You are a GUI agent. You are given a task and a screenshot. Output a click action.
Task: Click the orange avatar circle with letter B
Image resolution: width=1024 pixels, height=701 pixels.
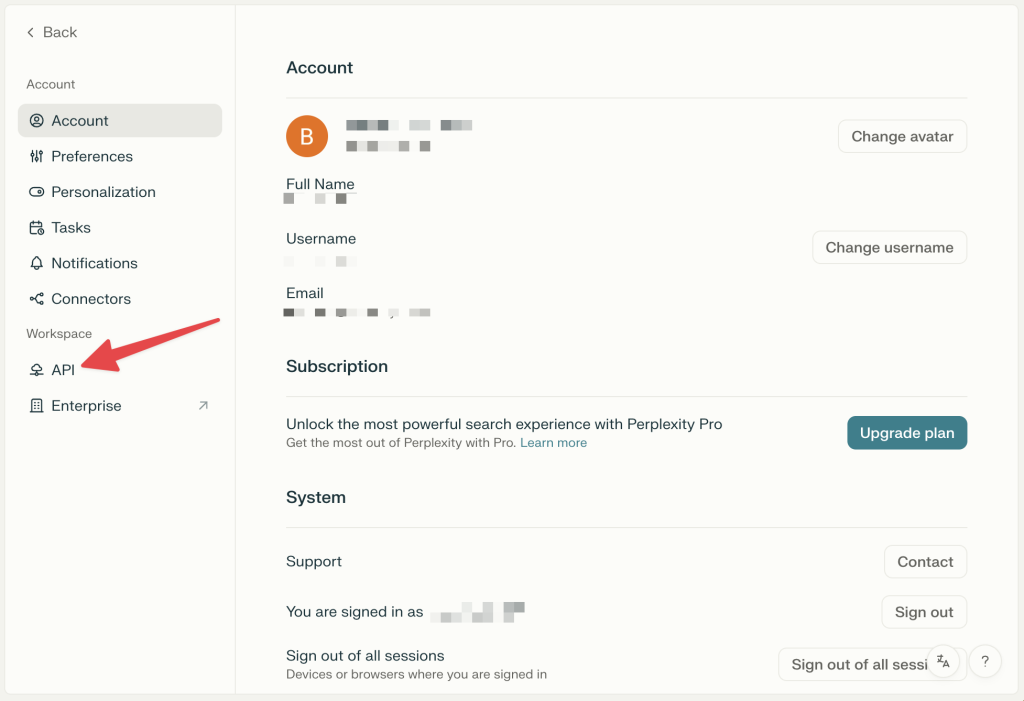click(x=307, y=136)
